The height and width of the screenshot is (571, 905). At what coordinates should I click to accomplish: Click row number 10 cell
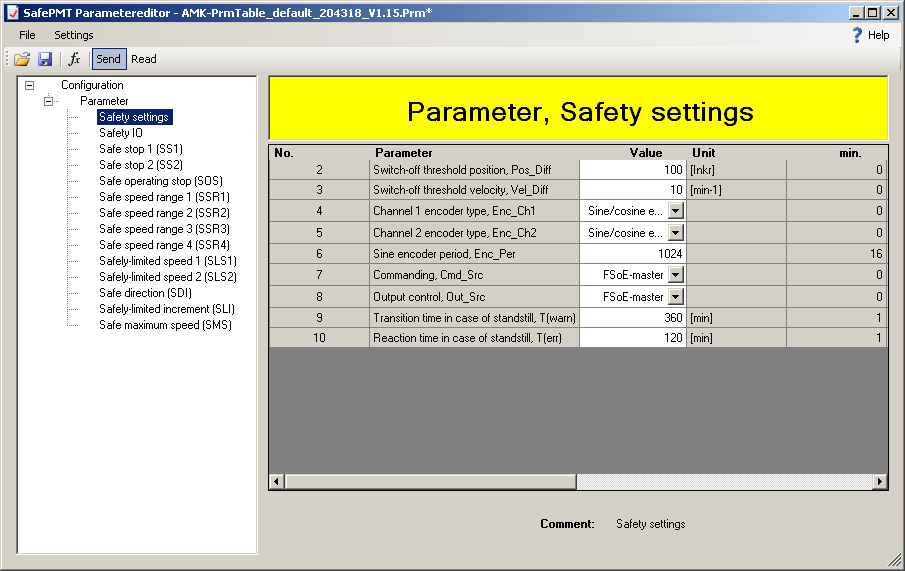(x=319, y=338)
